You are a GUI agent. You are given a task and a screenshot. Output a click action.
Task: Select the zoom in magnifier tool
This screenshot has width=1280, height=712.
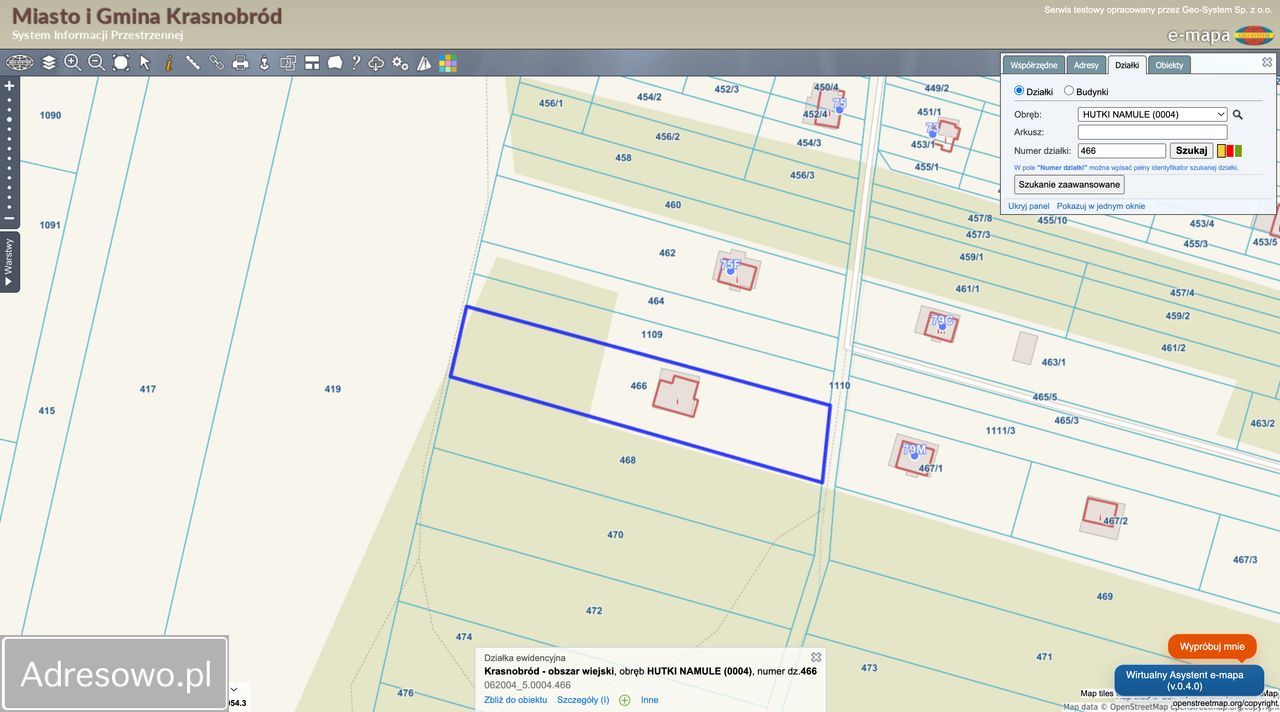coord(72,63)
